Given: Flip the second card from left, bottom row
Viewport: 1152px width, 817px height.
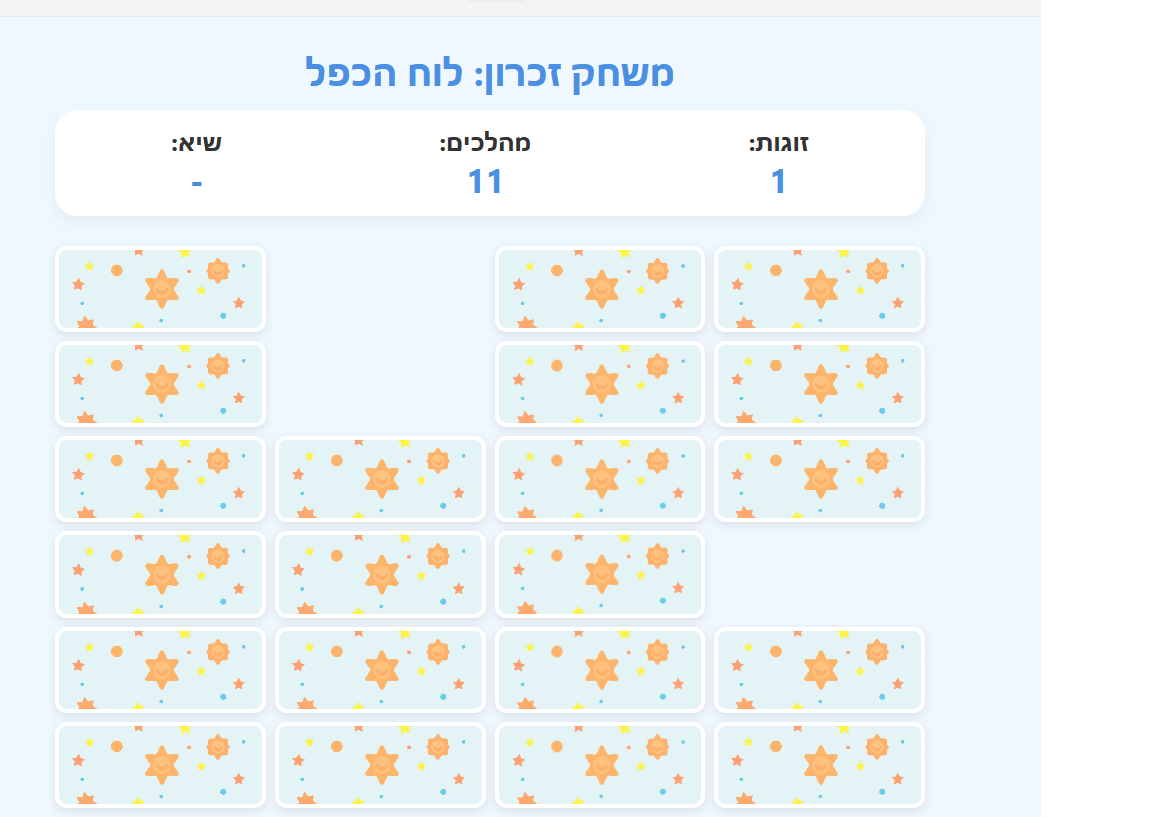Looking at the screenshot, I should (x=380, y=764).
